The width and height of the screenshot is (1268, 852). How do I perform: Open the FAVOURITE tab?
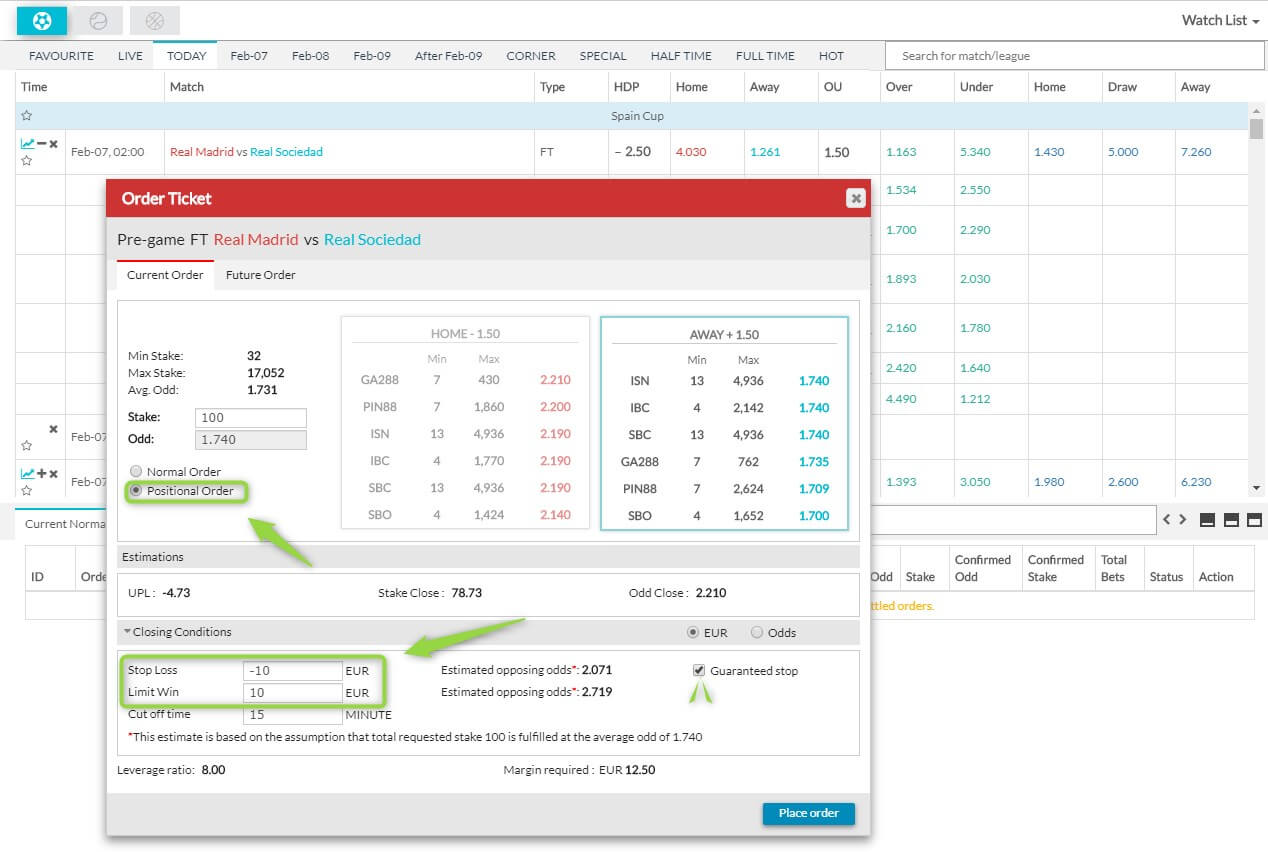[x=61, y=56]
